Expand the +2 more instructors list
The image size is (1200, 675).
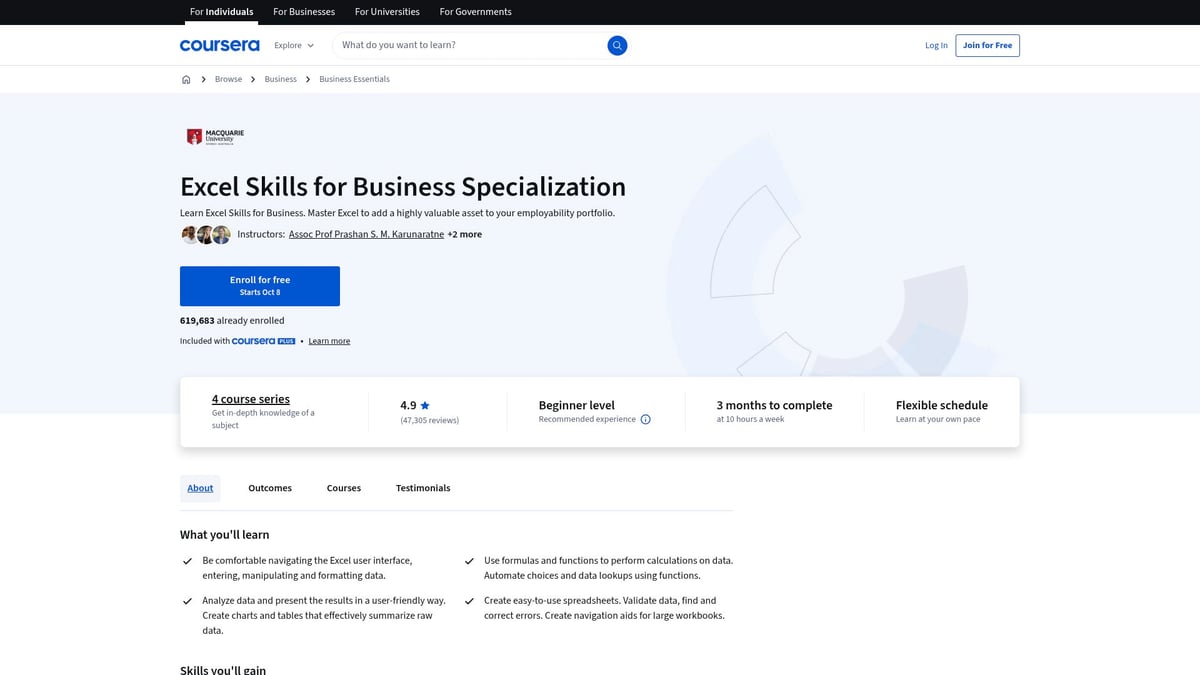tap(465, 234)
